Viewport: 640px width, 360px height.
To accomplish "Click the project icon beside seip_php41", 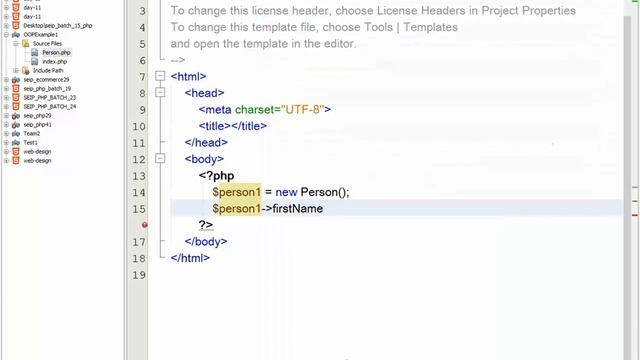I will (16, 124).
